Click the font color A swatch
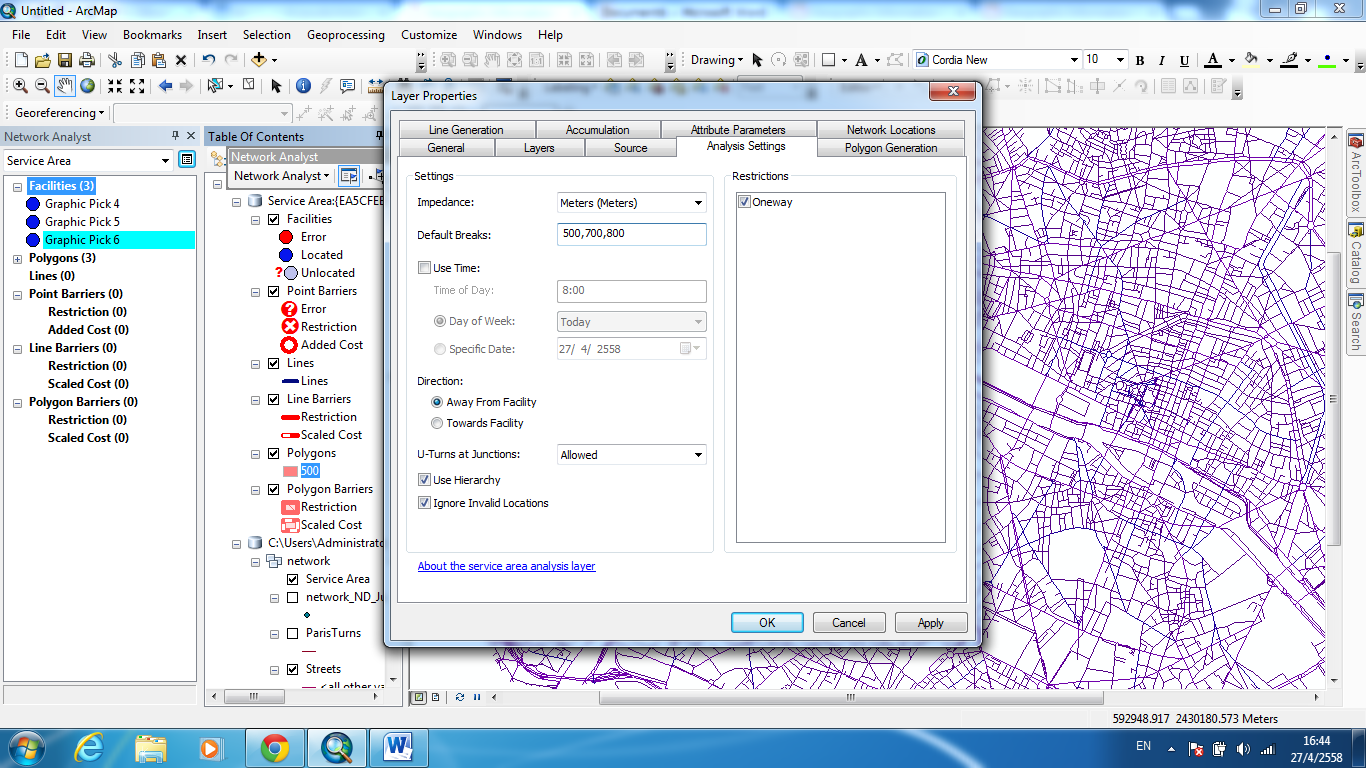This screenshot has width=1366, height=768. coord(1213,60)
